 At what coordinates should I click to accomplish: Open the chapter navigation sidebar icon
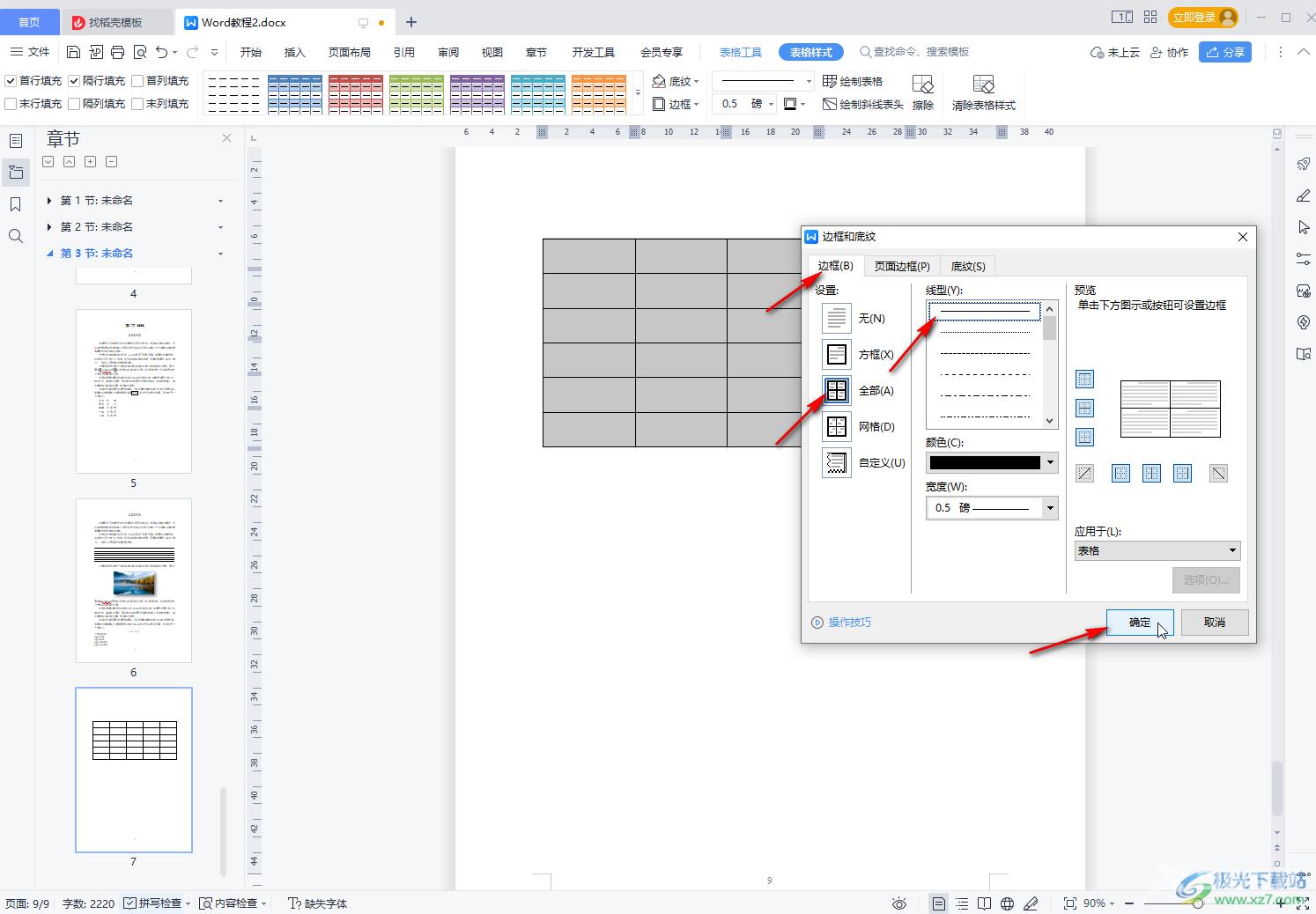tap(15, 173)
